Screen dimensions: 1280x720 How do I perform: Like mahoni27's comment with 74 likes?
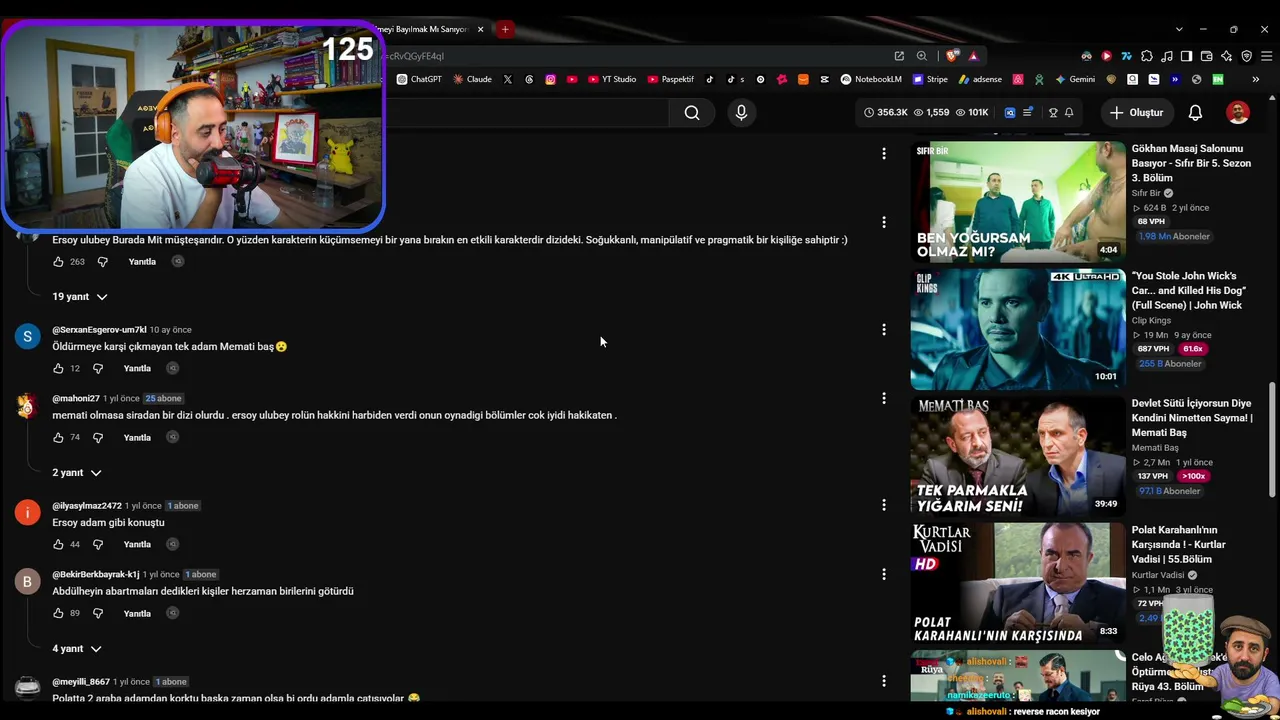point(58,437)
